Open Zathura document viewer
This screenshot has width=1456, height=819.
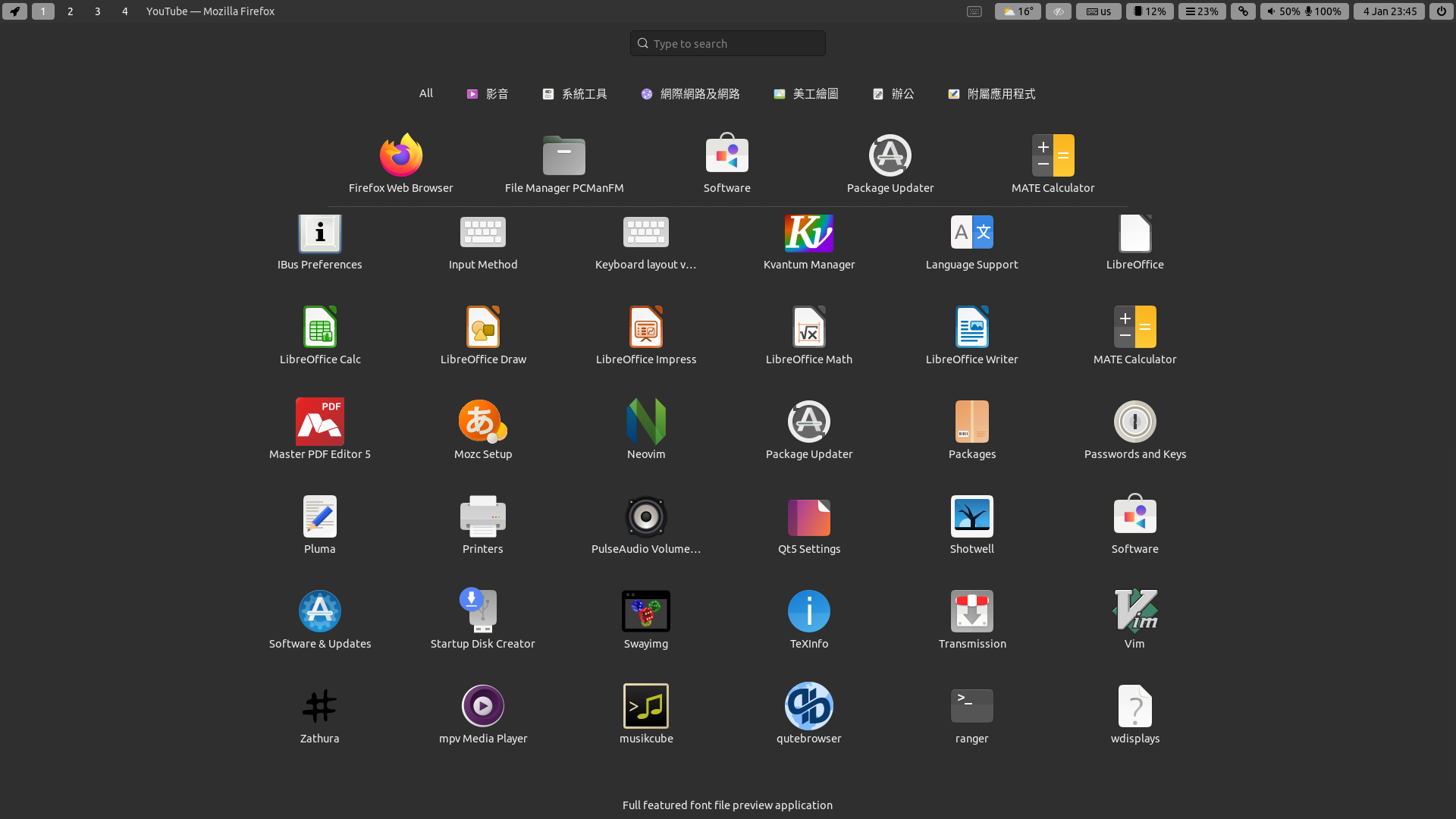pos(320,714)
